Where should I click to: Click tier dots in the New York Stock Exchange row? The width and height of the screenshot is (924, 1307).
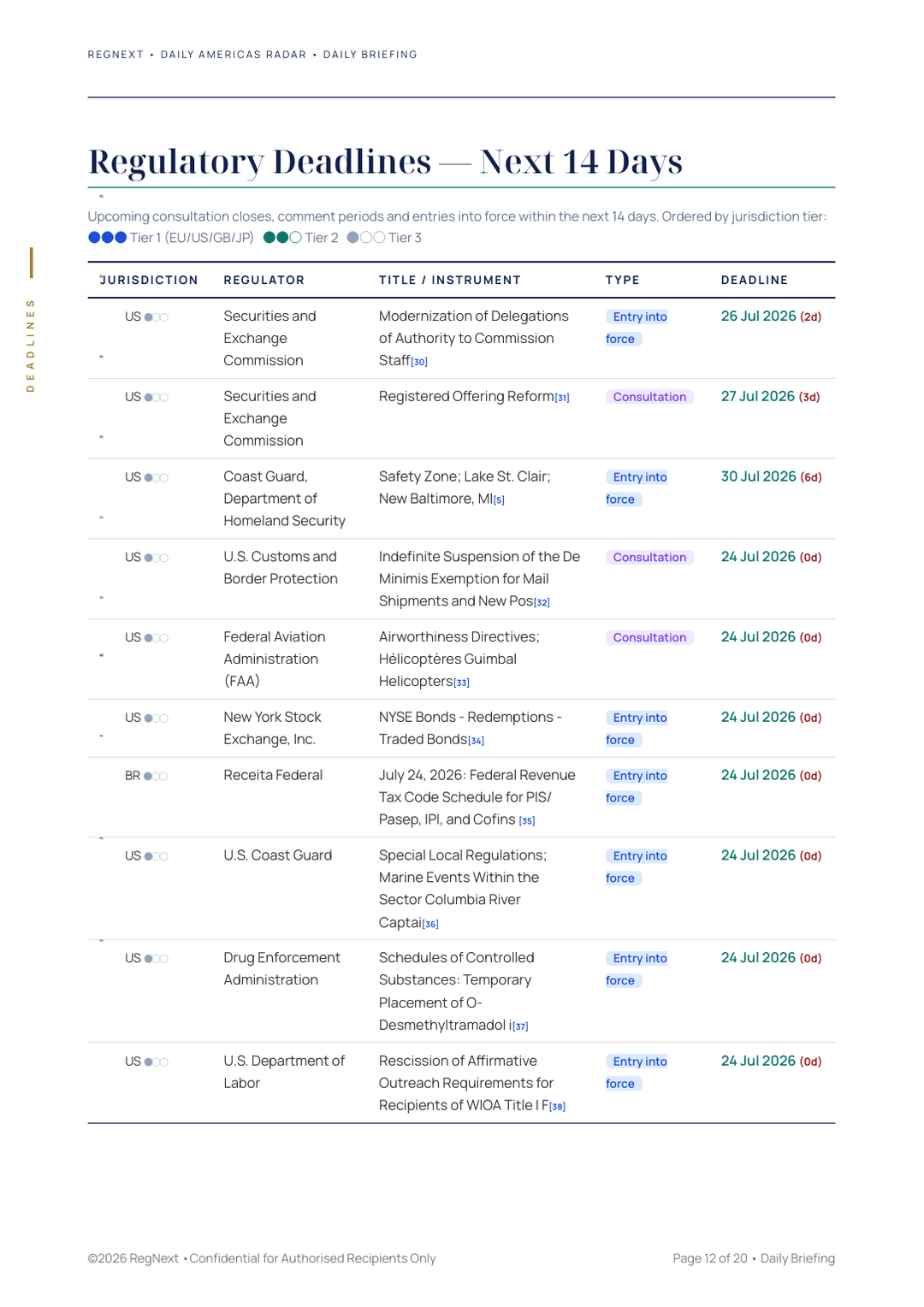pos(157,719)
